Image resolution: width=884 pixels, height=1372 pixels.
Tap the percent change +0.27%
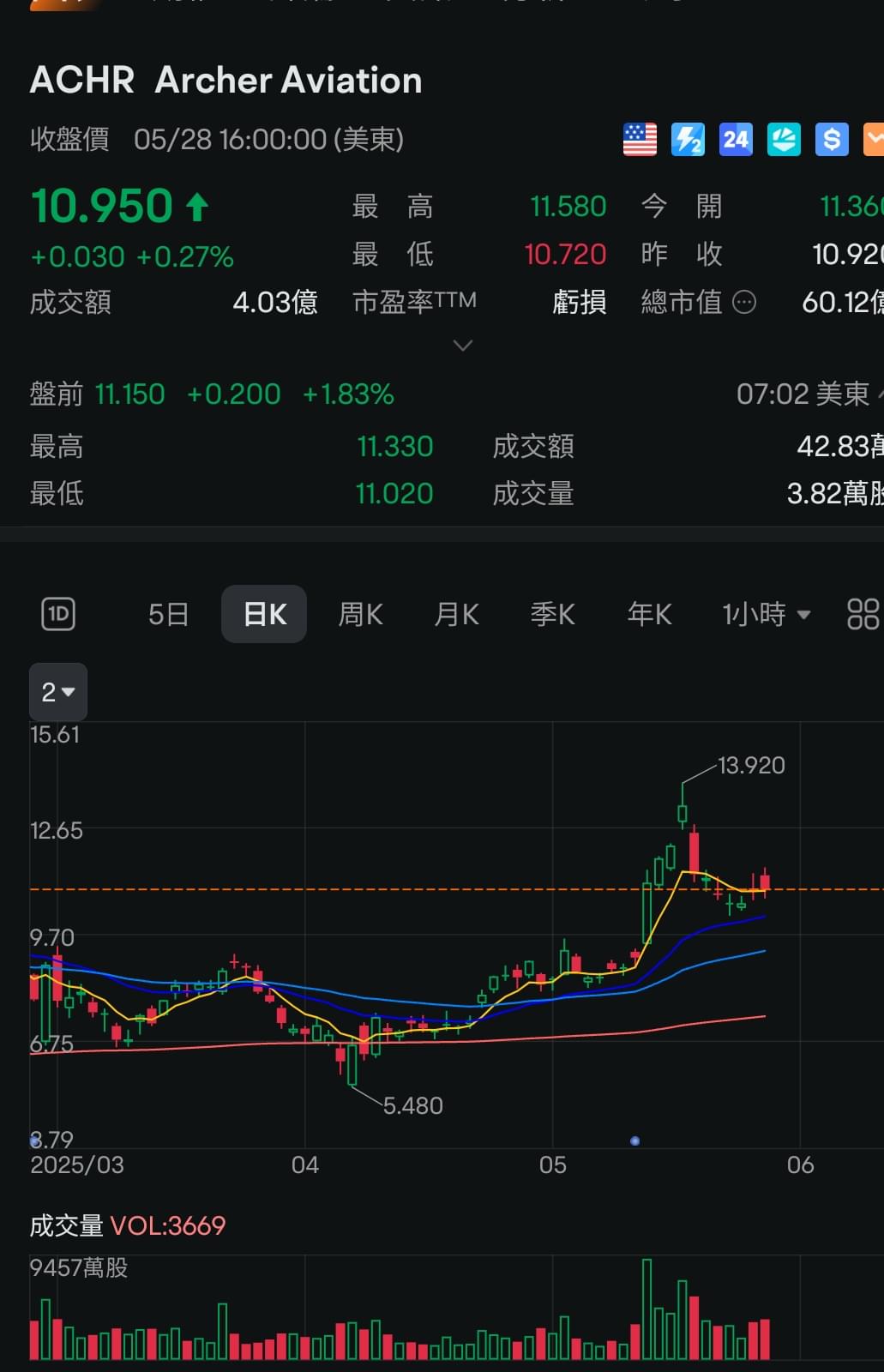(x=184, y=256)
